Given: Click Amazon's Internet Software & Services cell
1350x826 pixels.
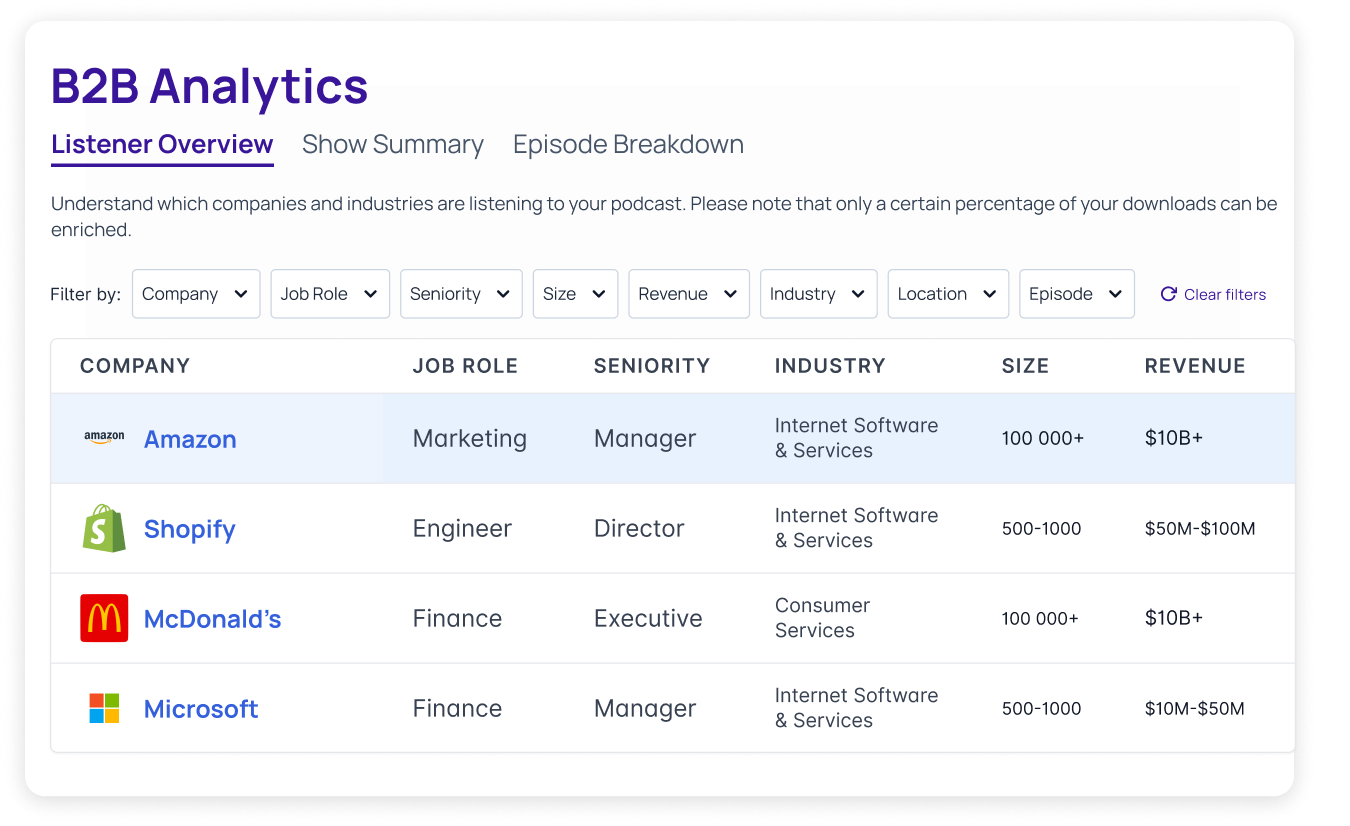Looking at the screenshot, I should (856, 438).
